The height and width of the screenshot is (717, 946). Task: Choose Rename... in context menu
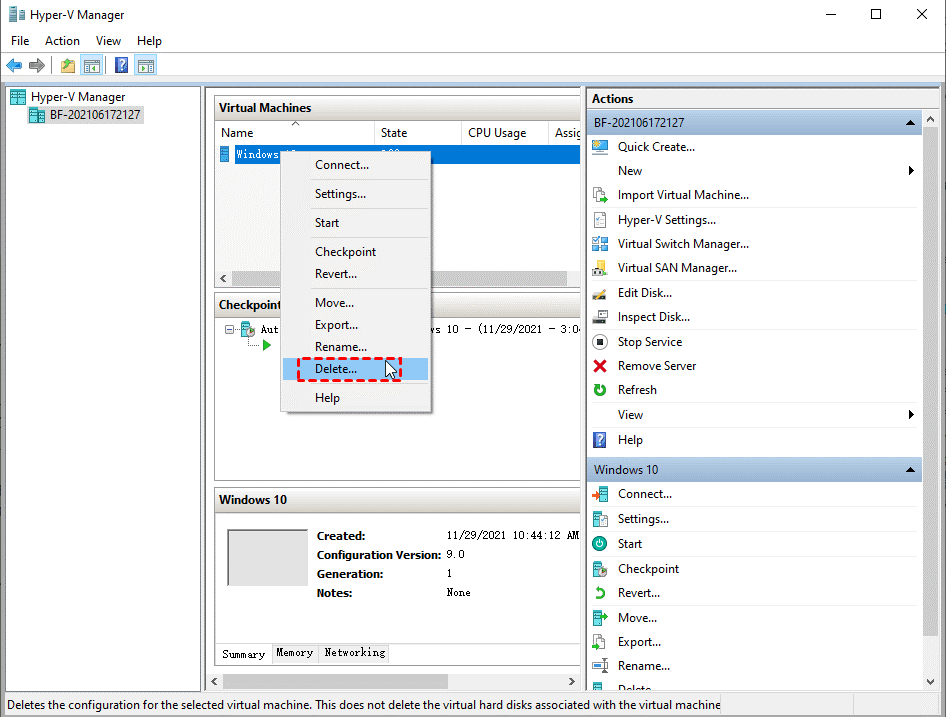(356, 347)
